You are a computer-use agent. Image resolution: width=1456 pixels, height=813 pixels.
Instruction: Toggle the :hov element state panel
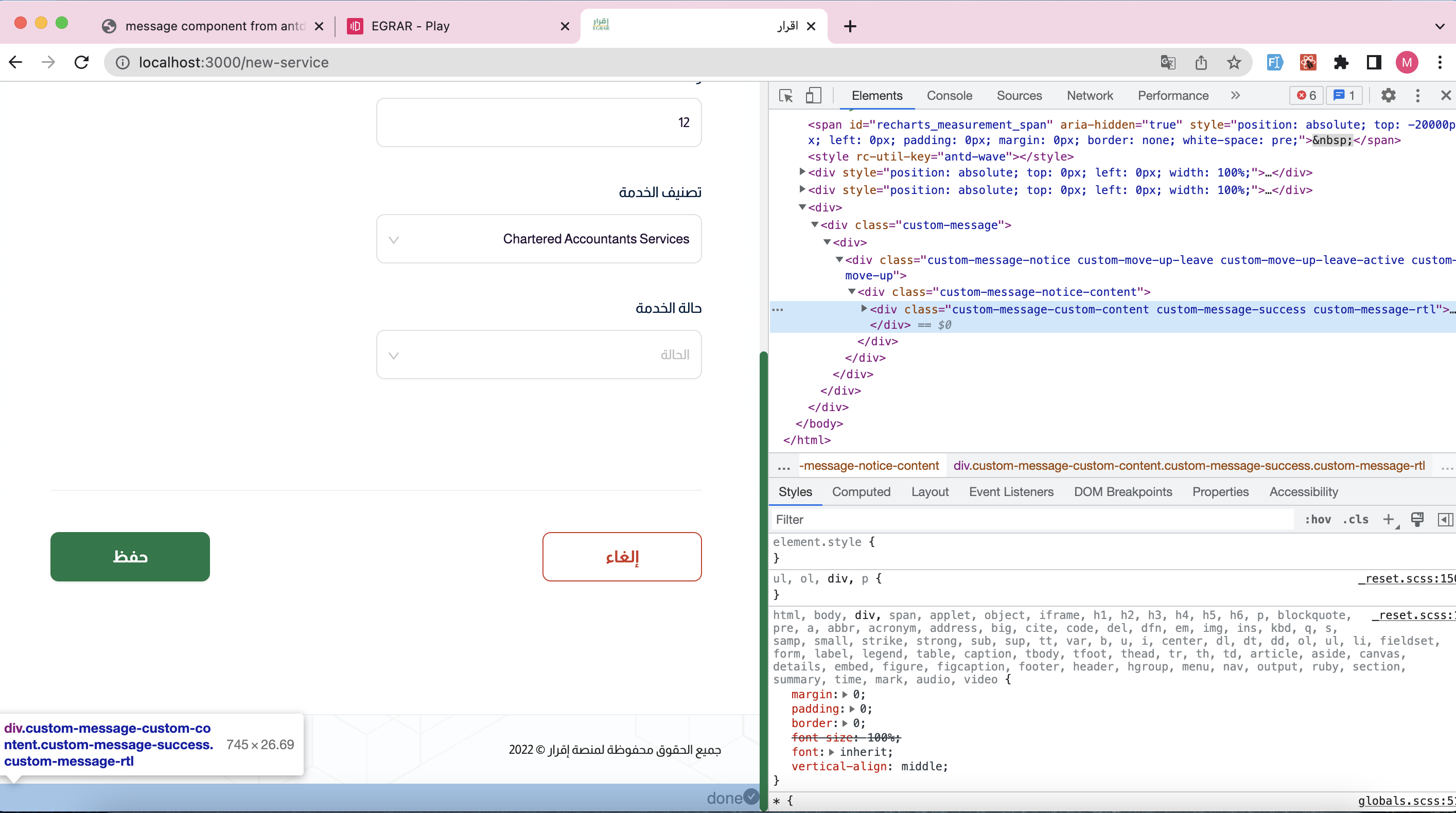tap(1318, 519)
